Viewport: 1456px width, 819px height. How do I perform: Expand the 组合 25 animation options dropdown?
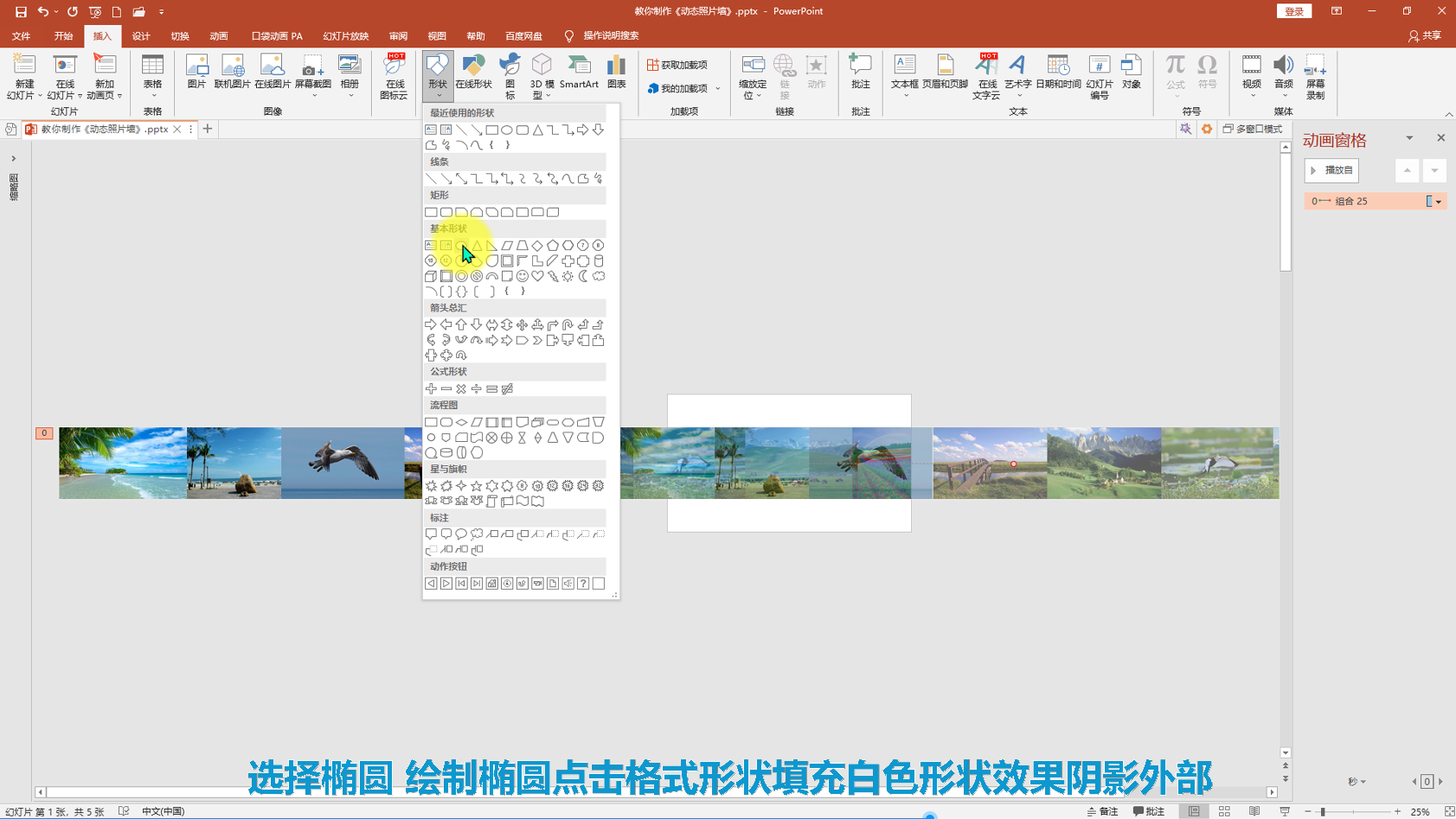click(1439, 202)
